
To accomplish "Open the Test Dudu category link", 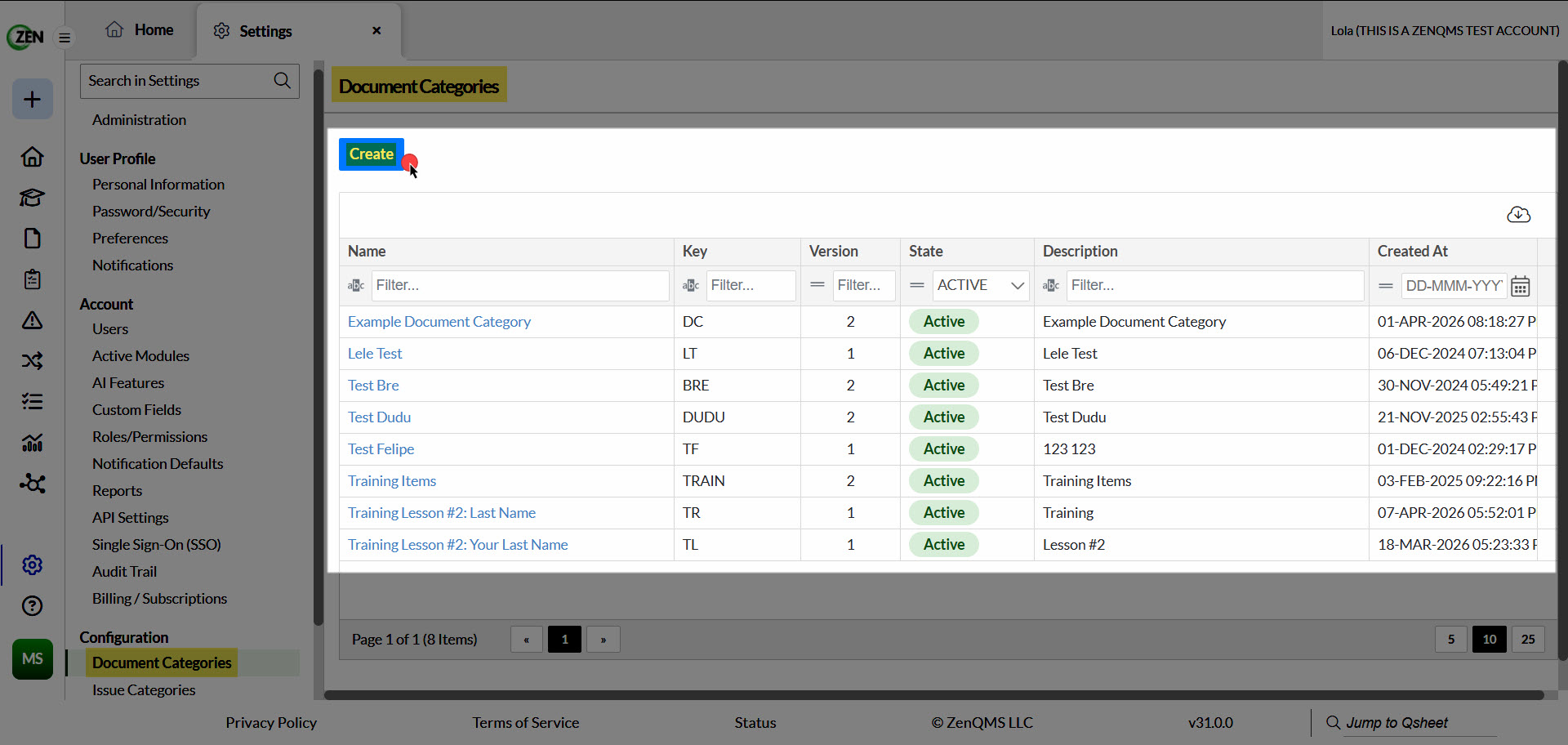I will (379, 417).
